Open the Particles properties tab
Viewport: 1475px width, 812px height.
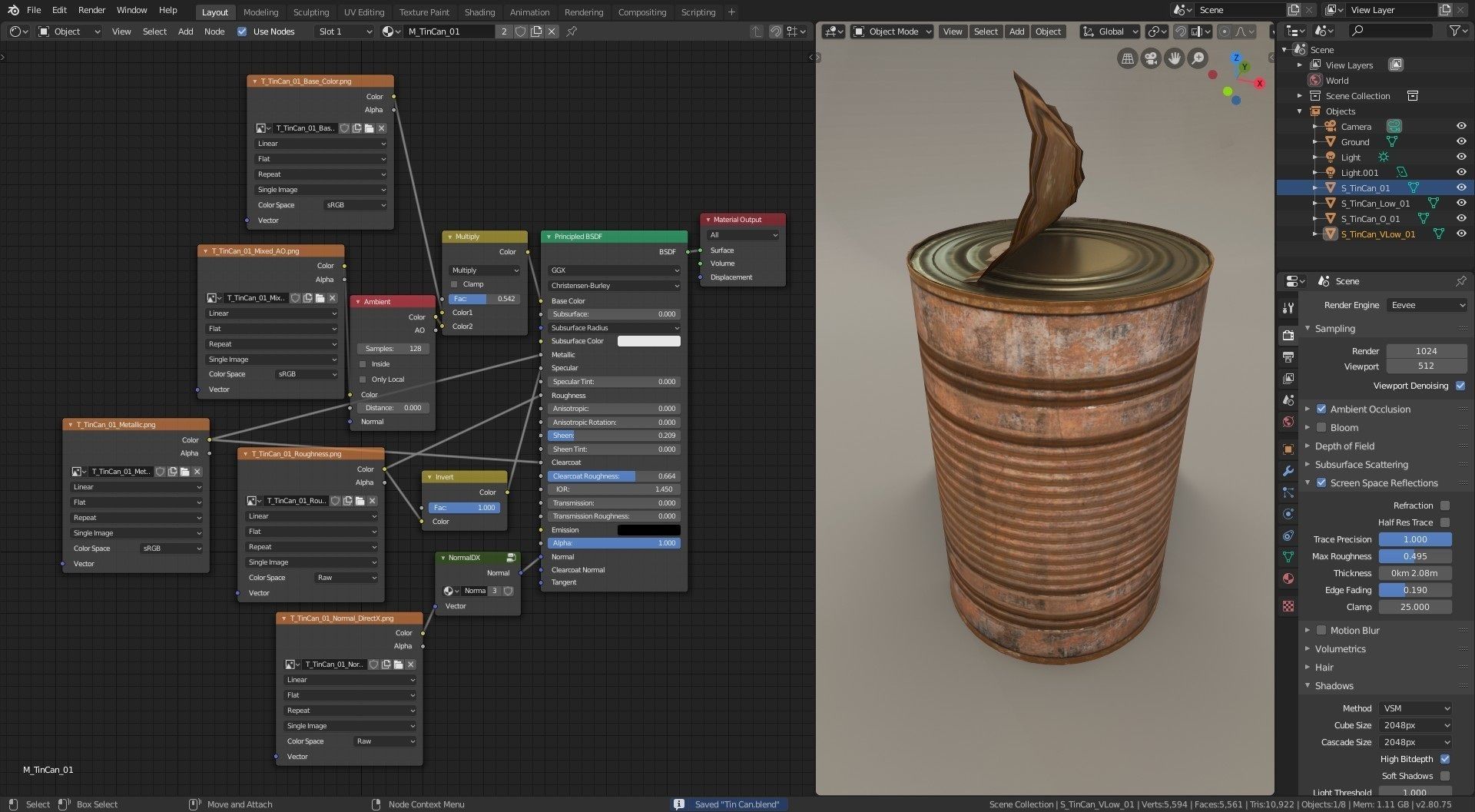click(1288, 492)
